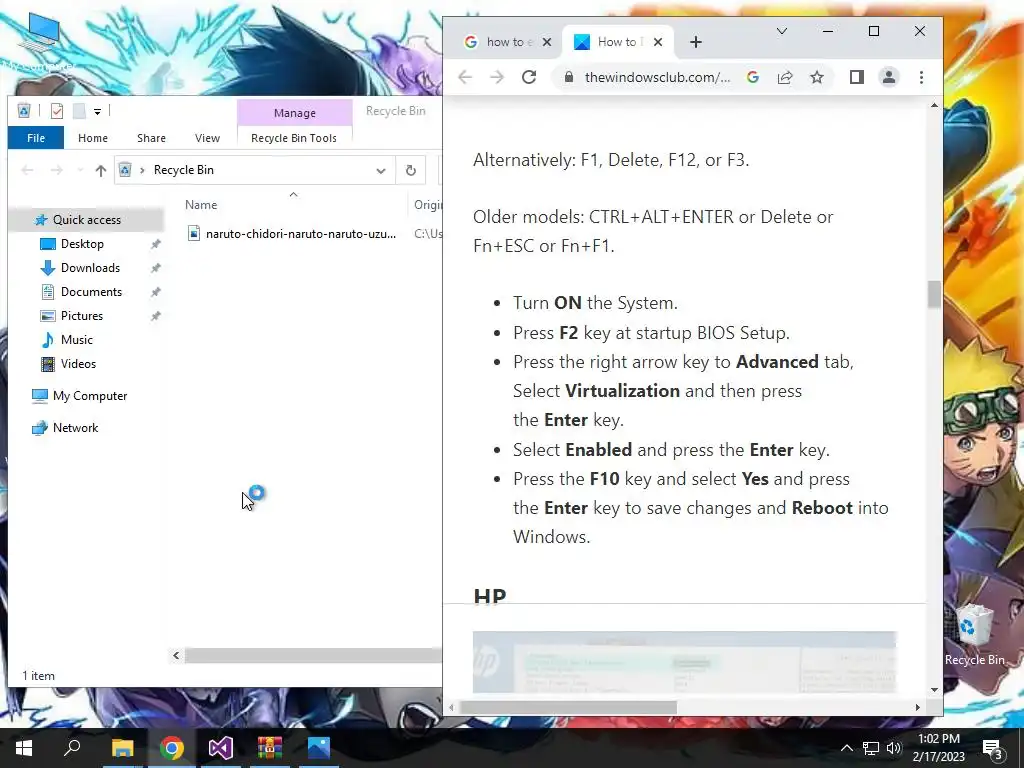Click the Properties quick access toolbar icon
The width and height of the screenshot is (1024, 768).
click(x=57, y=111)
